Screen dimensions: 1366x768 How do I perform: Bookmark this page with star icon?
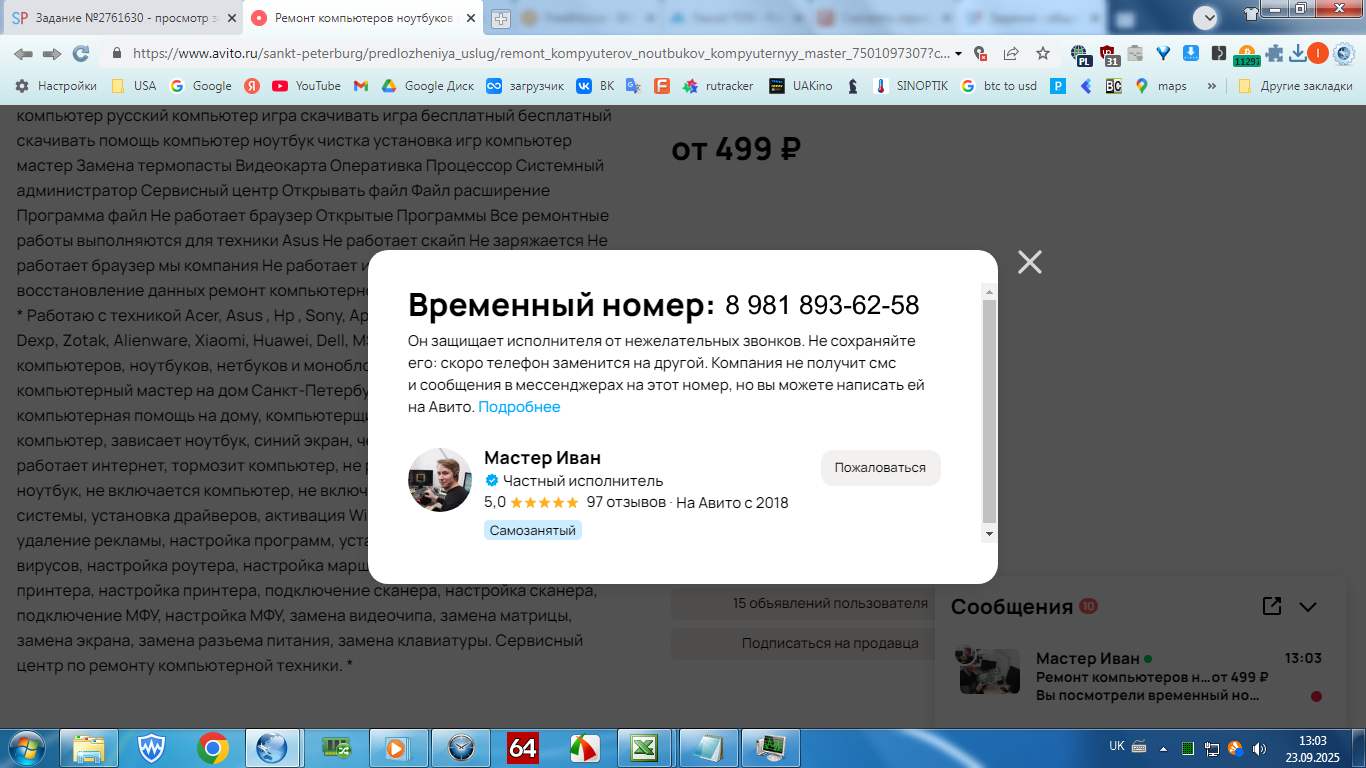point(1042,53)
